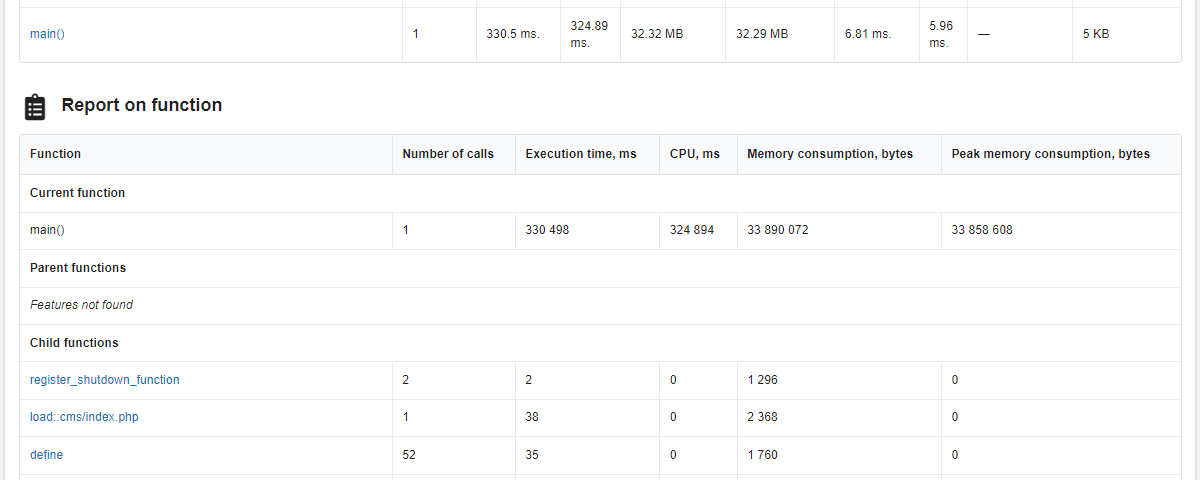The height and width of the screenshot is (480, 1200).
Task: Click the CPU, ms column header
Action: (695, 154)
